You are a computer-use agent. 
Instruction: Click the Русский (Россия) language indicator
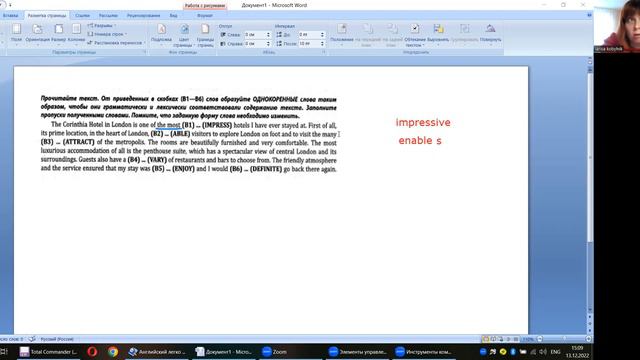pos(57,339)
